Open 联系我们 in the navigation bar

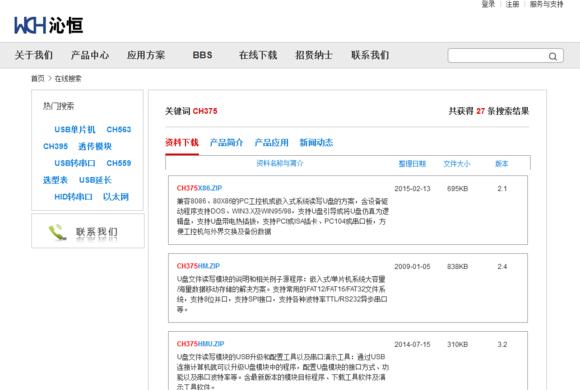pos(370,55)
